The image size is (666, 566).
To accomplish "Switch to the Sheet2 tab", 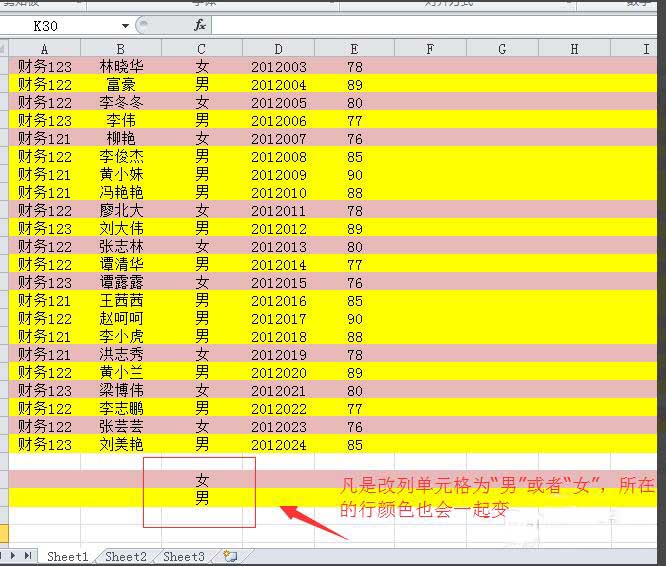I will click(x=126, y=556).
